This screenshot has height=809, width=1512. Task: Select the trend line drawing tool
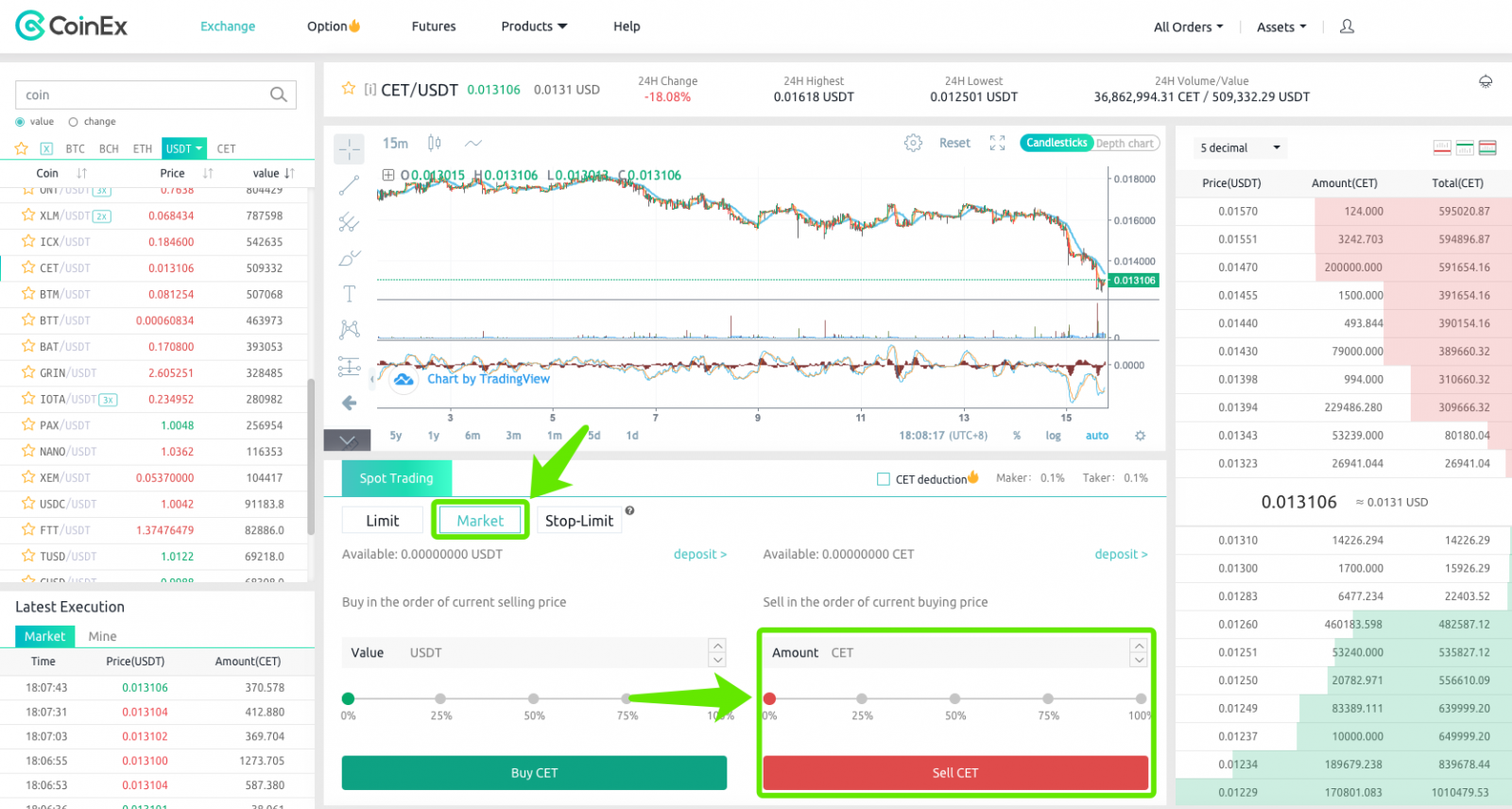pyautogui.click(x=350, y=185)
